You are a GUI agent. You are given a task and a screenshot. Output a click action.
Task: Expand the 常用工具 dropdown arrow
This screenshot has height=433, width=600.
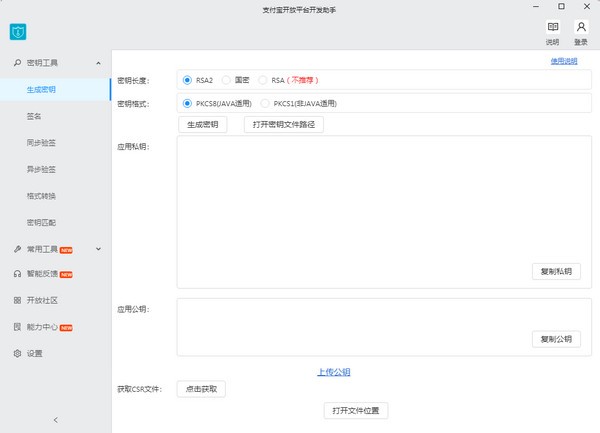tap(98, 248)
